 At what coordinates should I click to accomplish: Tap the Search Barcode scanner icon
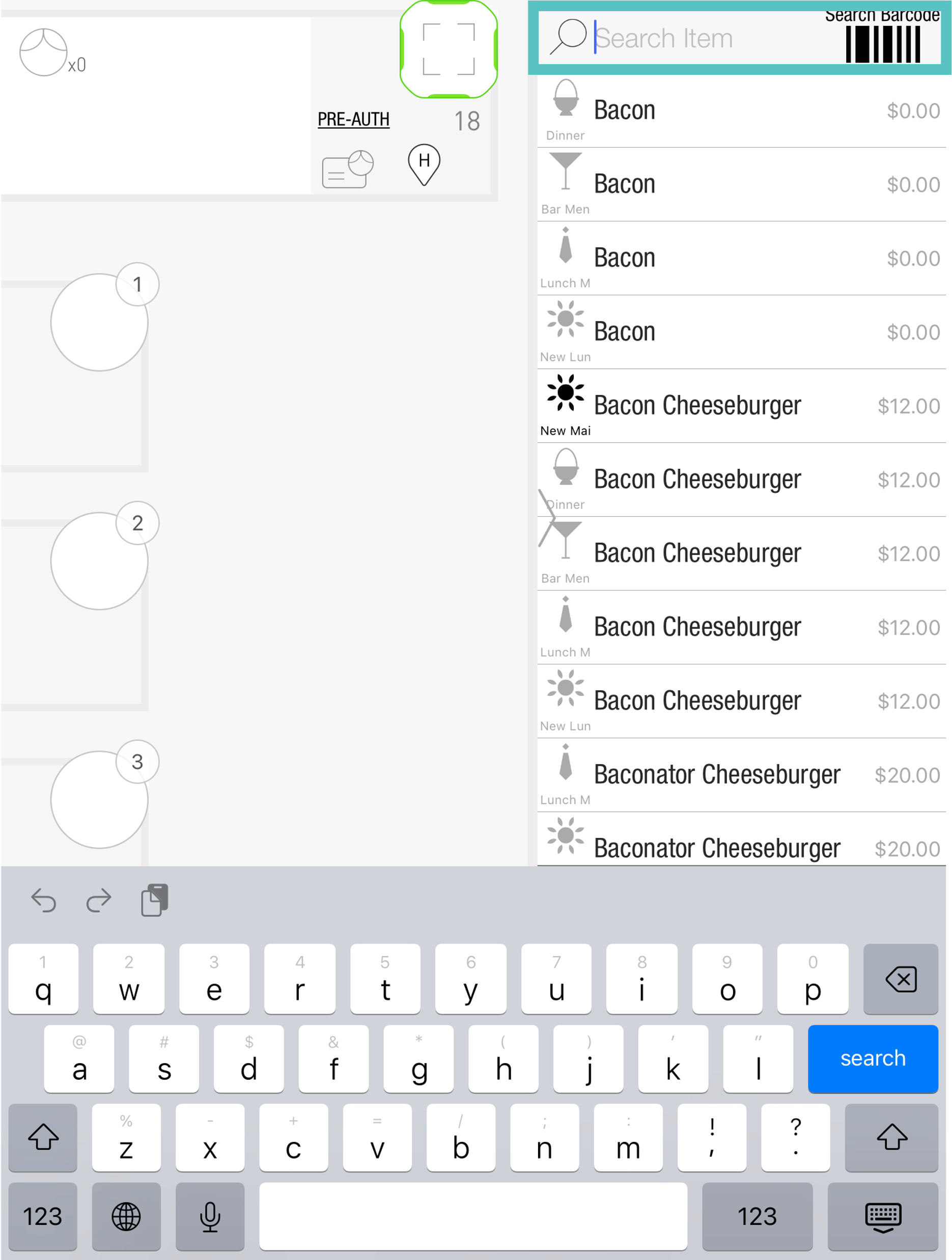(882, 44)
